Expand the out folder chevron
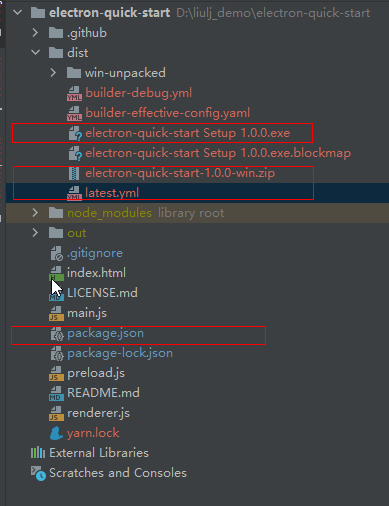 click(35, 233)
